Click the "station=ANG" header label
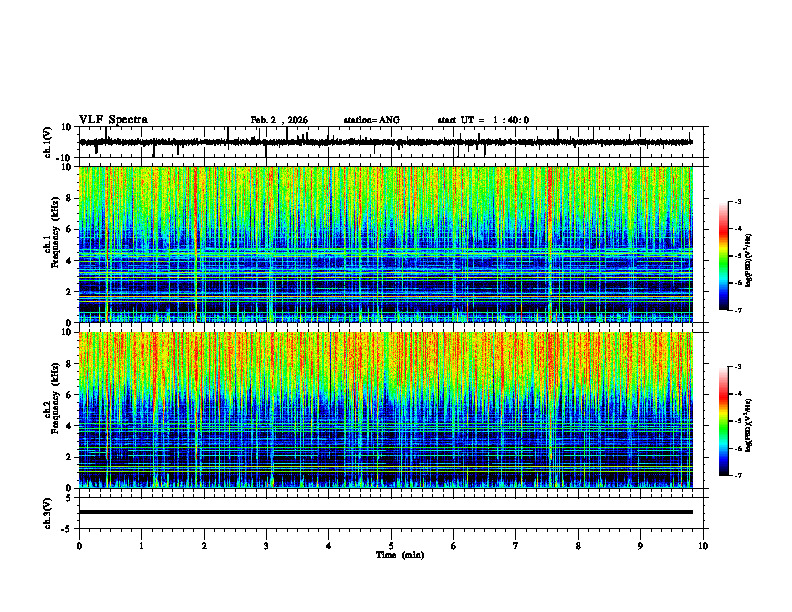The image size is (792, 612). [x=371, y=120]
